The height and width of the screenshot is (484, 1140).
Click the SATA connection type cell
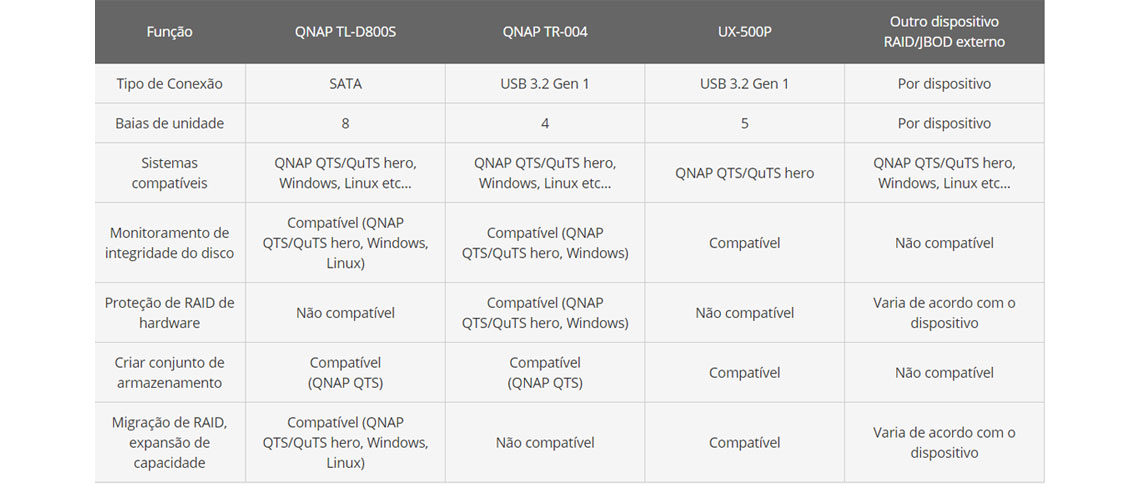coord(345,84)
